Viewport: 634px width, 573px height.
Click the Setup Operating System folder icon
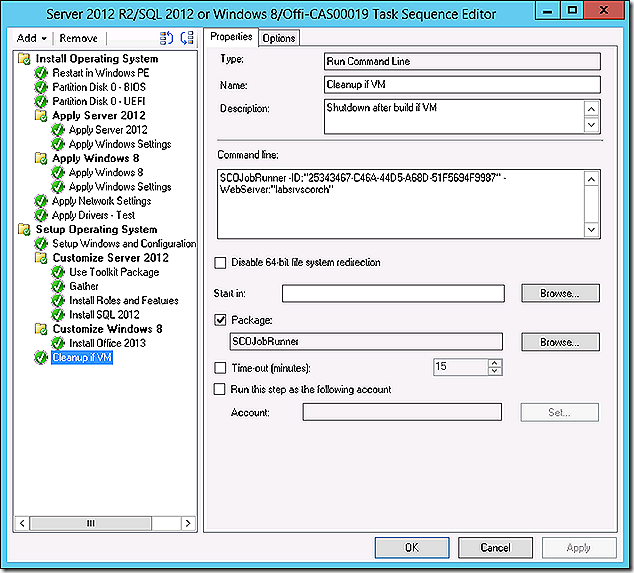[24, 230]
